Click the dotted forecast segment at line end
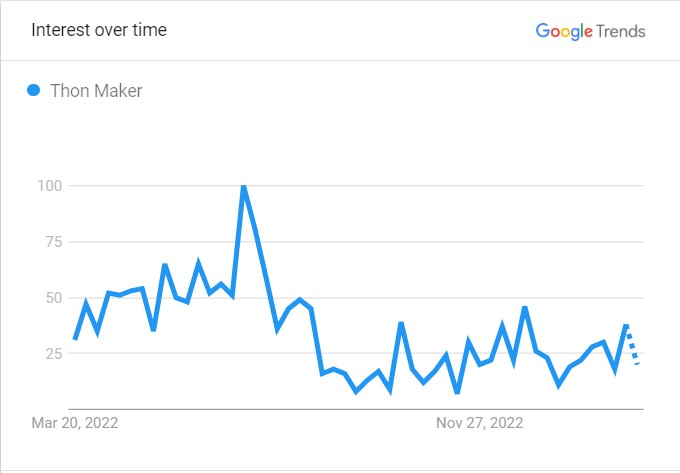 tap(632, 345)
